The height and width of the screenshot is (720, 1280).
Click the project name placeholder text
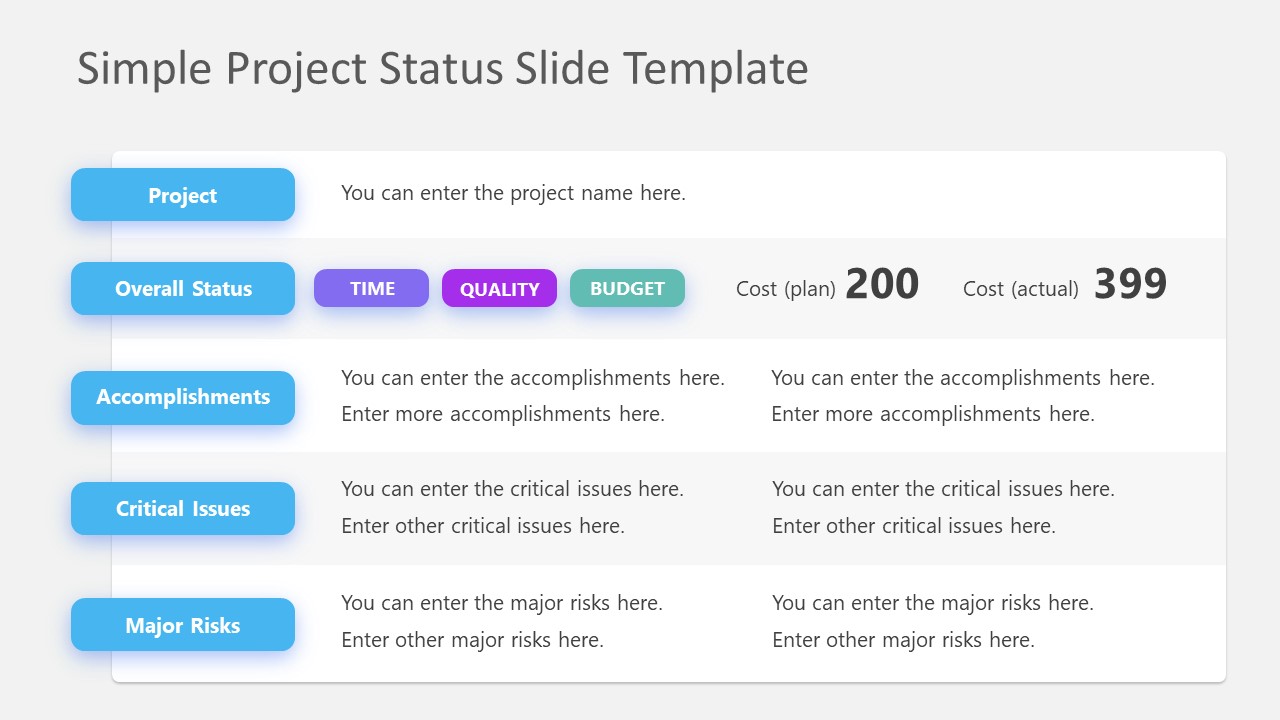(x=514, y=193)
